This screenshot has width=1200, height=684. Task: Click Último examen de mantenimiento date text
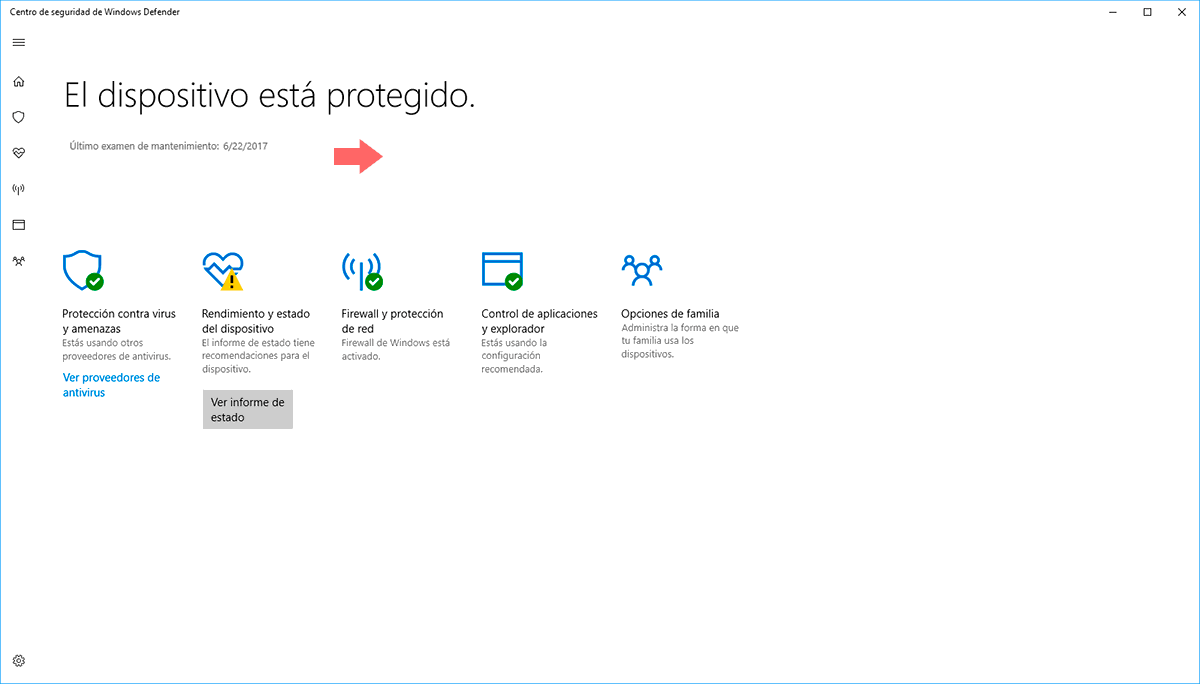(x=168, y=146)
